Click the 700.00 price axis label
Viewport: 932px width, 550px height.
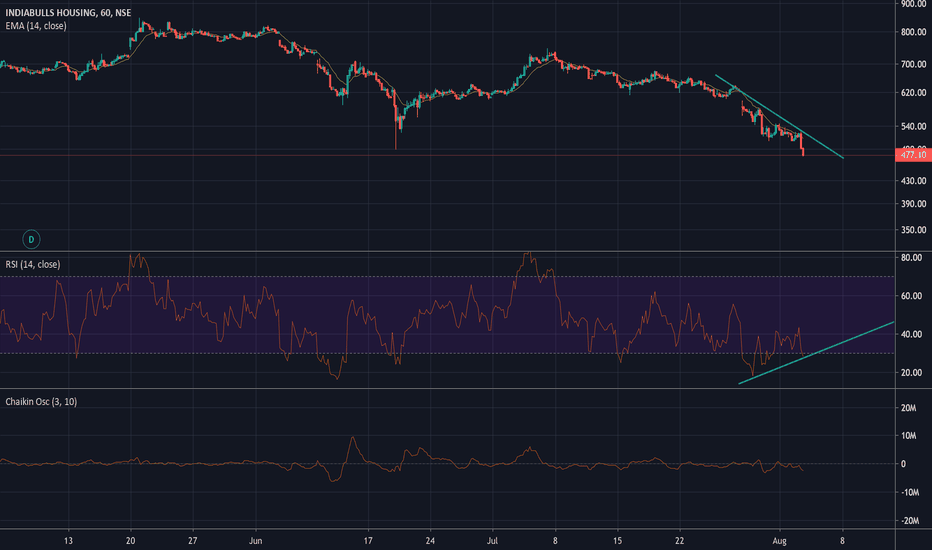[x=914, y=64]
